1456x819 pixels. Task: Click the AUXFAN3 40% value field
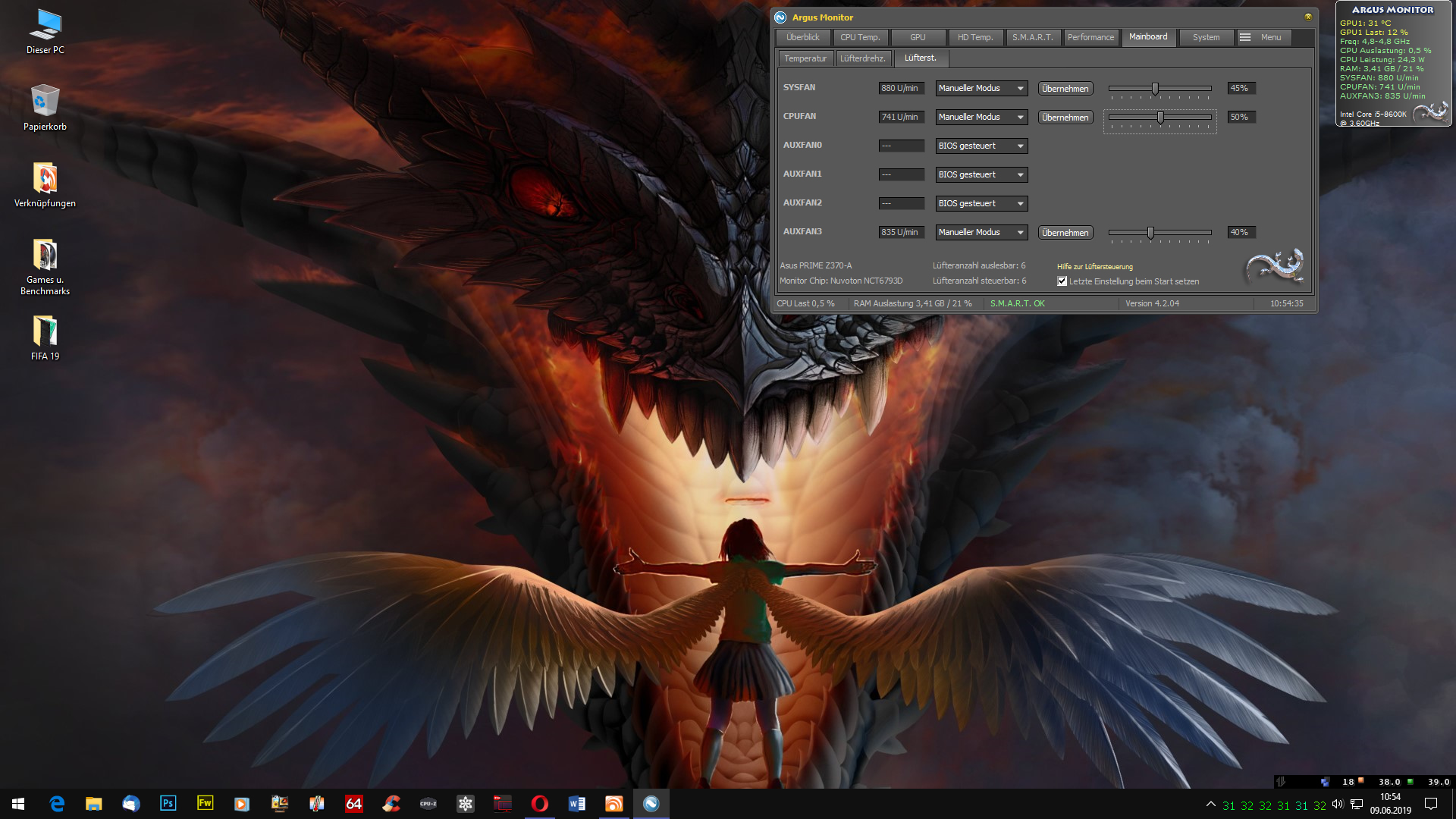(1241, 233)
